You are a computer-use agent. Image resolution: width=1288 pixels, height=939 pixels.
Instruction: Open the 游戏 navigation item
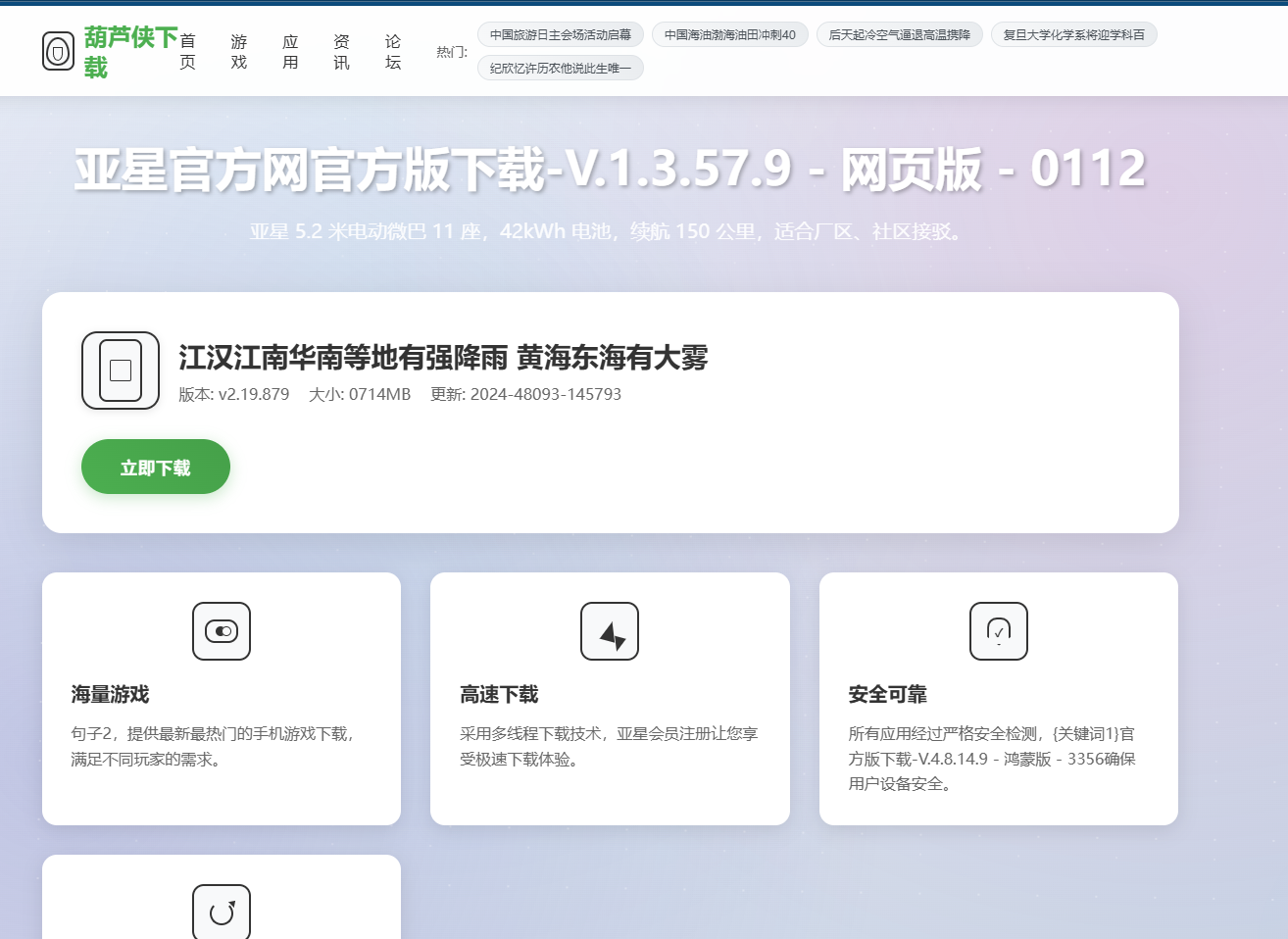point(239,52)
